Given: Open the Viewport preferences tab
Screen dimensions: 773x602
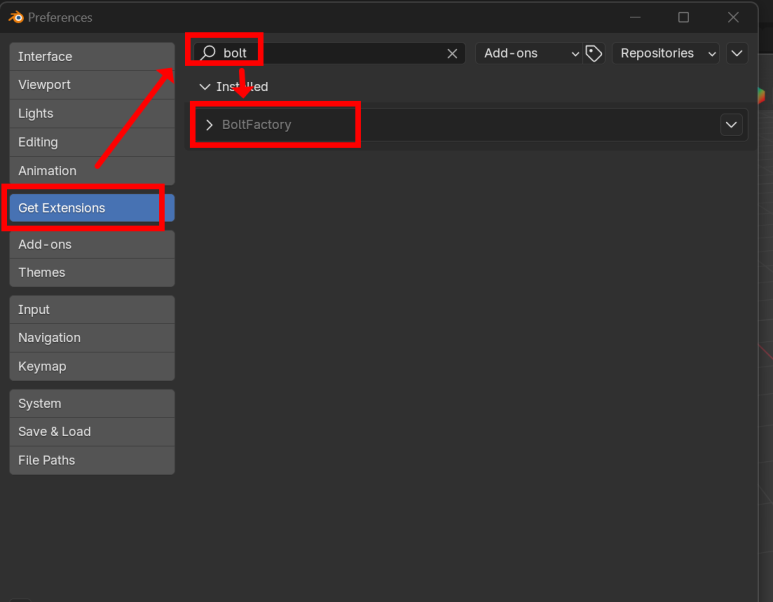Looking at the screenshot, I should tap(92, 85).
